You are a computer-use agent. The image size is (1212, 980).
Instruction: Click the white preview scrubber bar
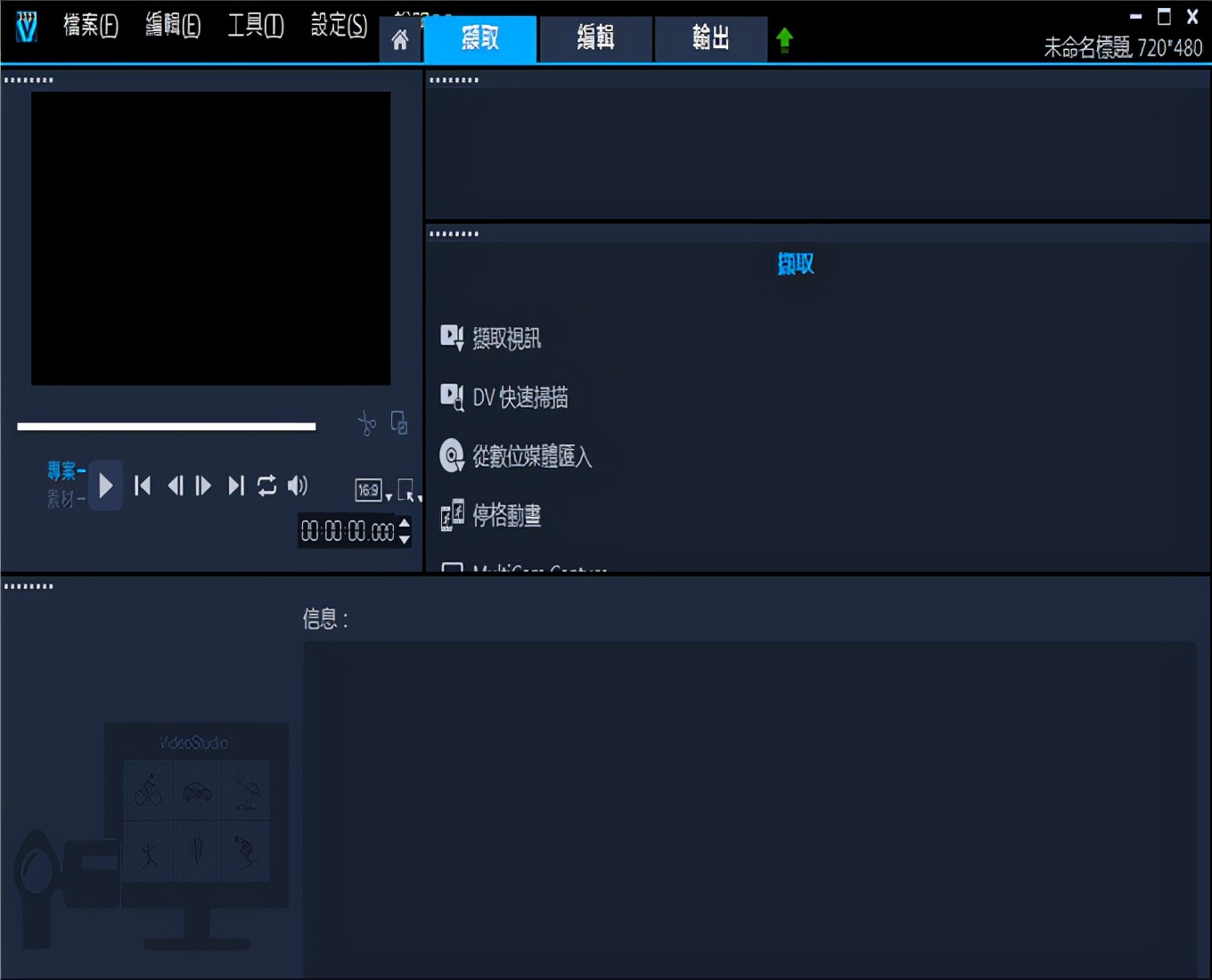167,426
